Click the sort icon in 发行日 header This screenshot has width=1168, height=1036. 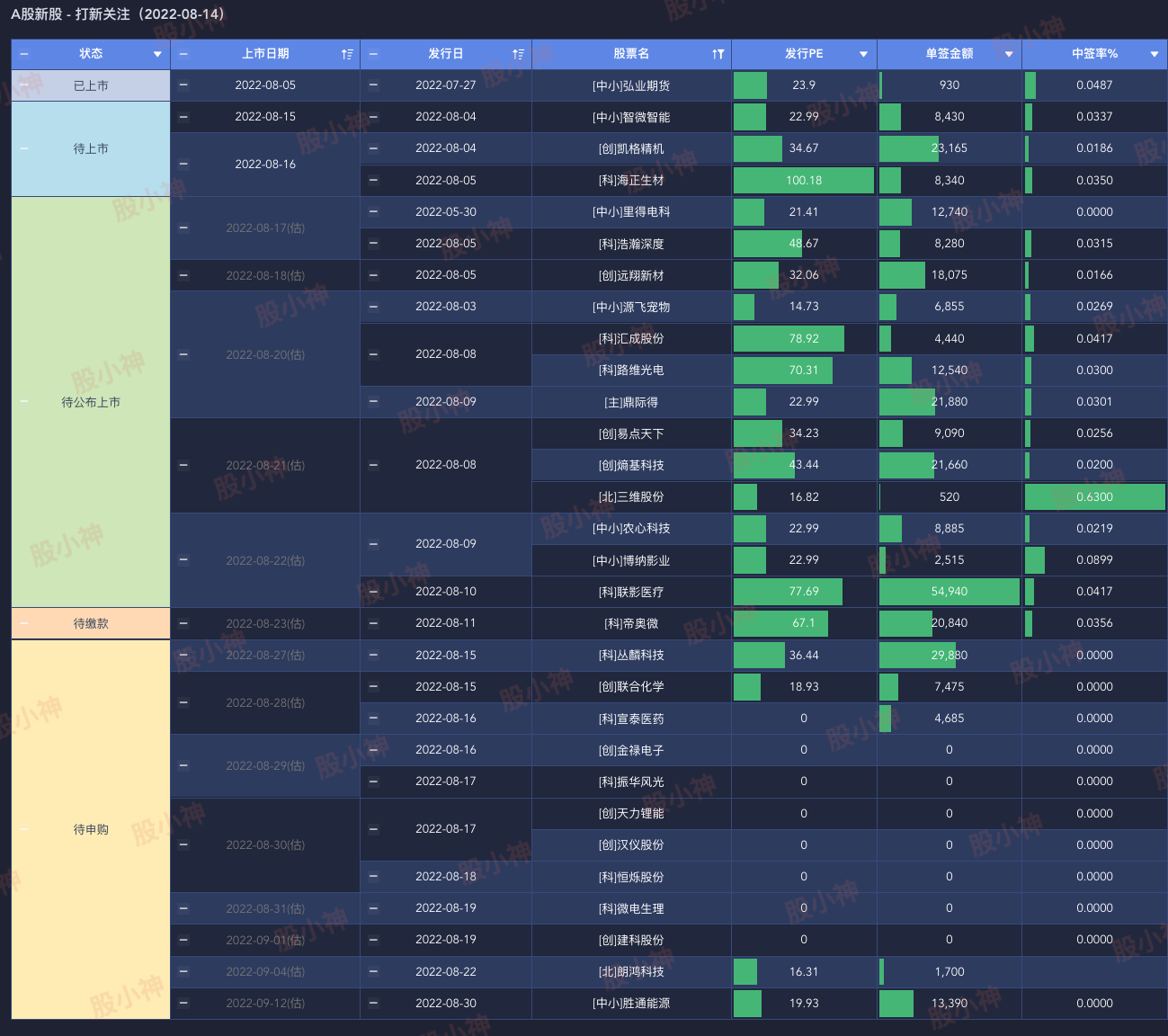(x=518, y=54)
